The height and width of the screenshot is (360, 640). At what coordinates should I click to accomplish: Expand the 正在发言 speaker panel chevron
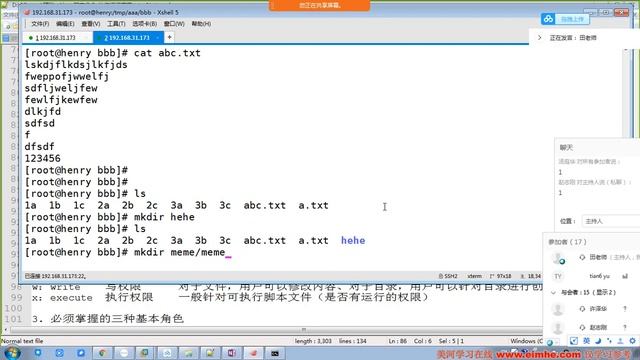click(x=540, y=38)
